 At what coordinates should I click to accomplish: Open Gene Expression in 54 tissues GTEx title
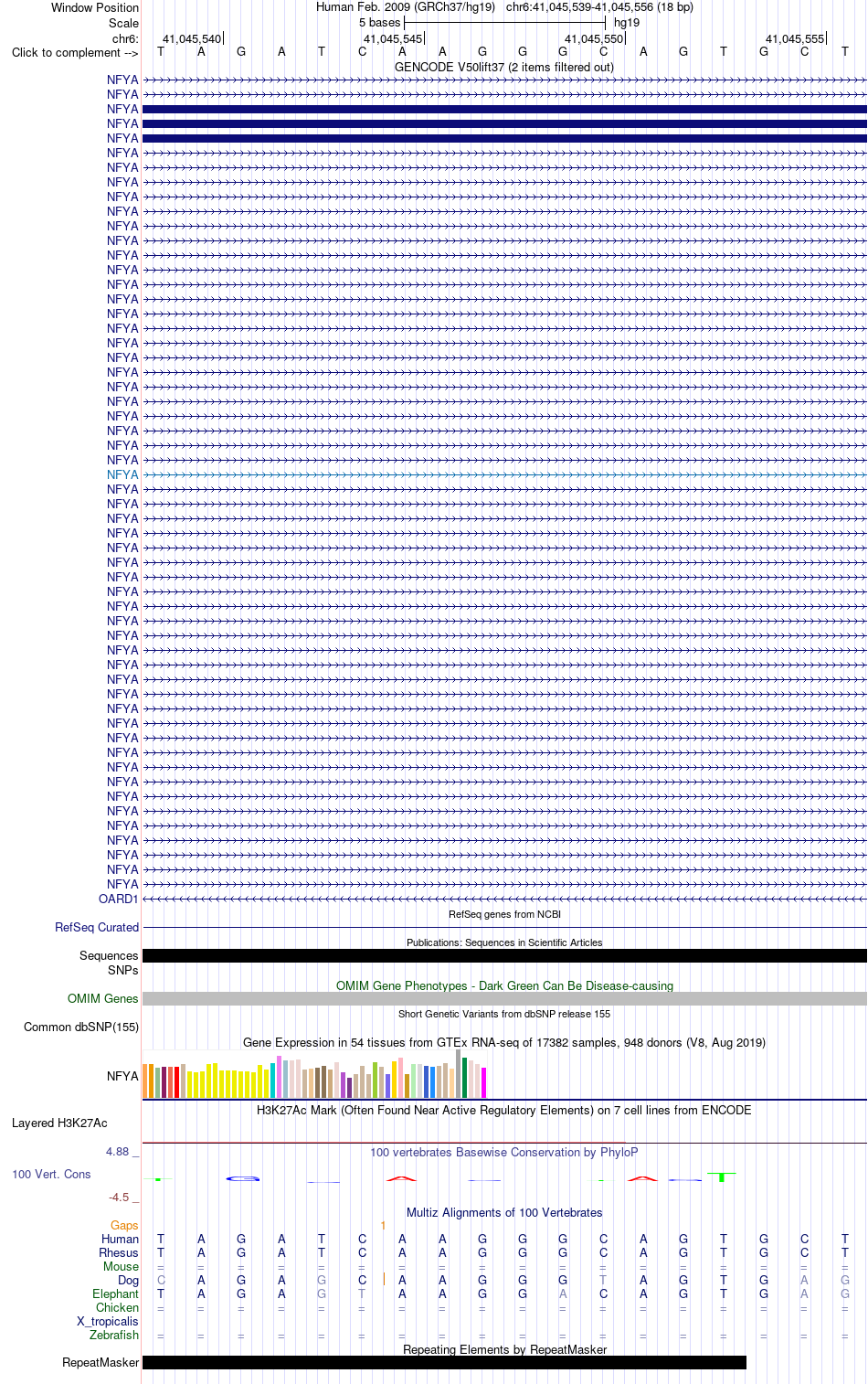click(504, 1042)
